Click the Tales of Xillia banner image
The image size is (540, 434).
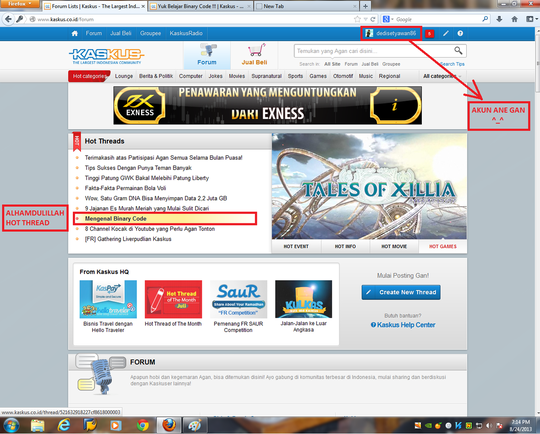pos(369,186)
